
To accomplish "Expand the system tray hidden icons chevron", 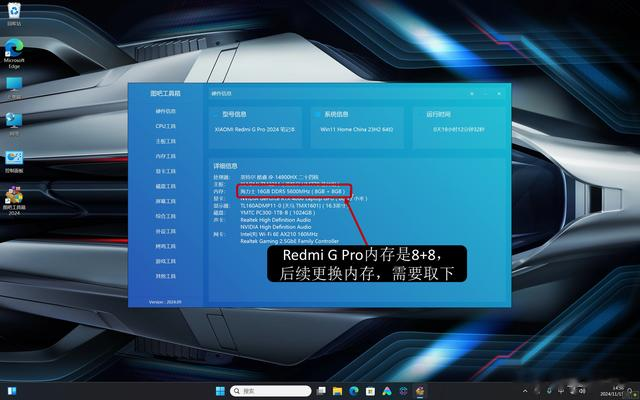I will [x=525, y=391].
